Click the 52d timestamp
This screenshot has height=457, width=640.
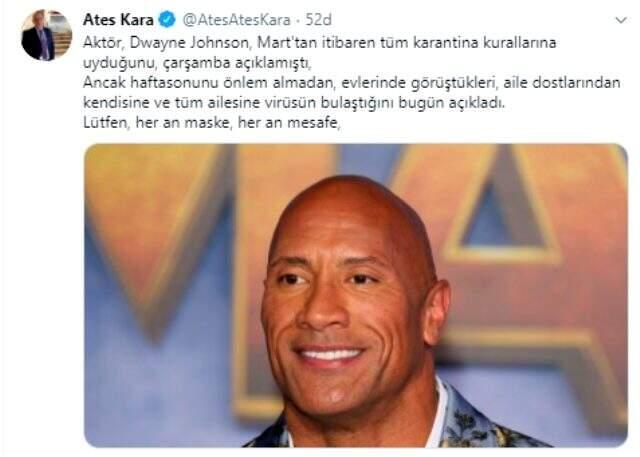pyautogui.click(x=318, y=20)
